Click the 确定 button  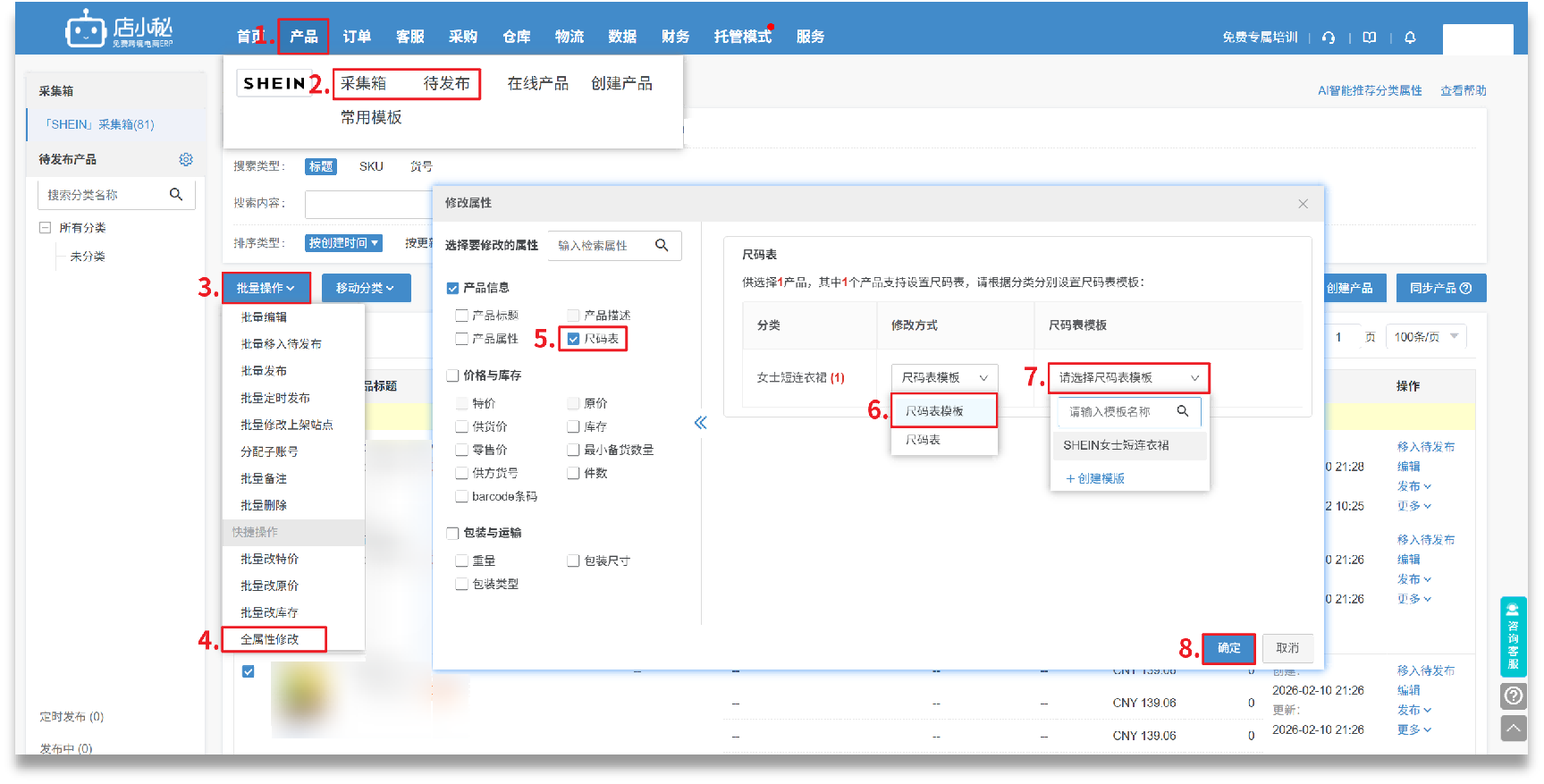pyautogui.click(x=1228, y=648)
